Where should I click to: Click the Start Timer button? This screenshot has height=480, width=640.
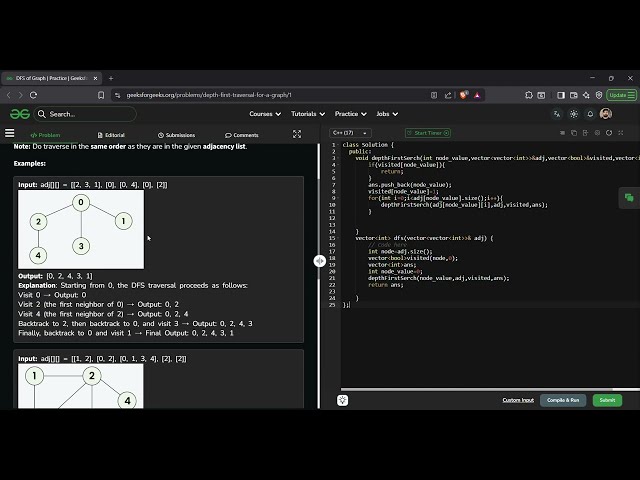(428, 133)
